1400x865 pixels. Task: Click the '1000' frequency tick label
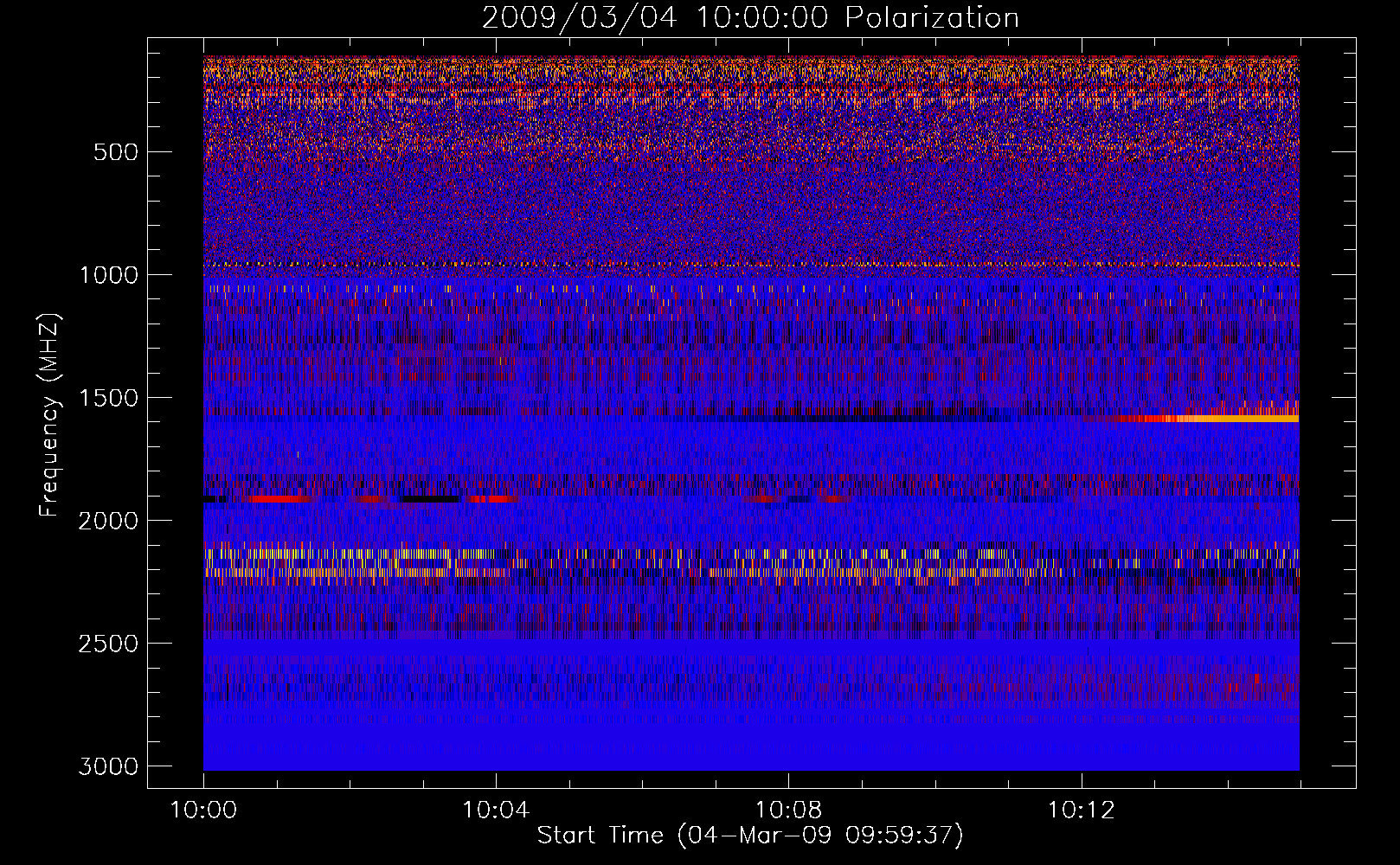[x=108, y=275]
